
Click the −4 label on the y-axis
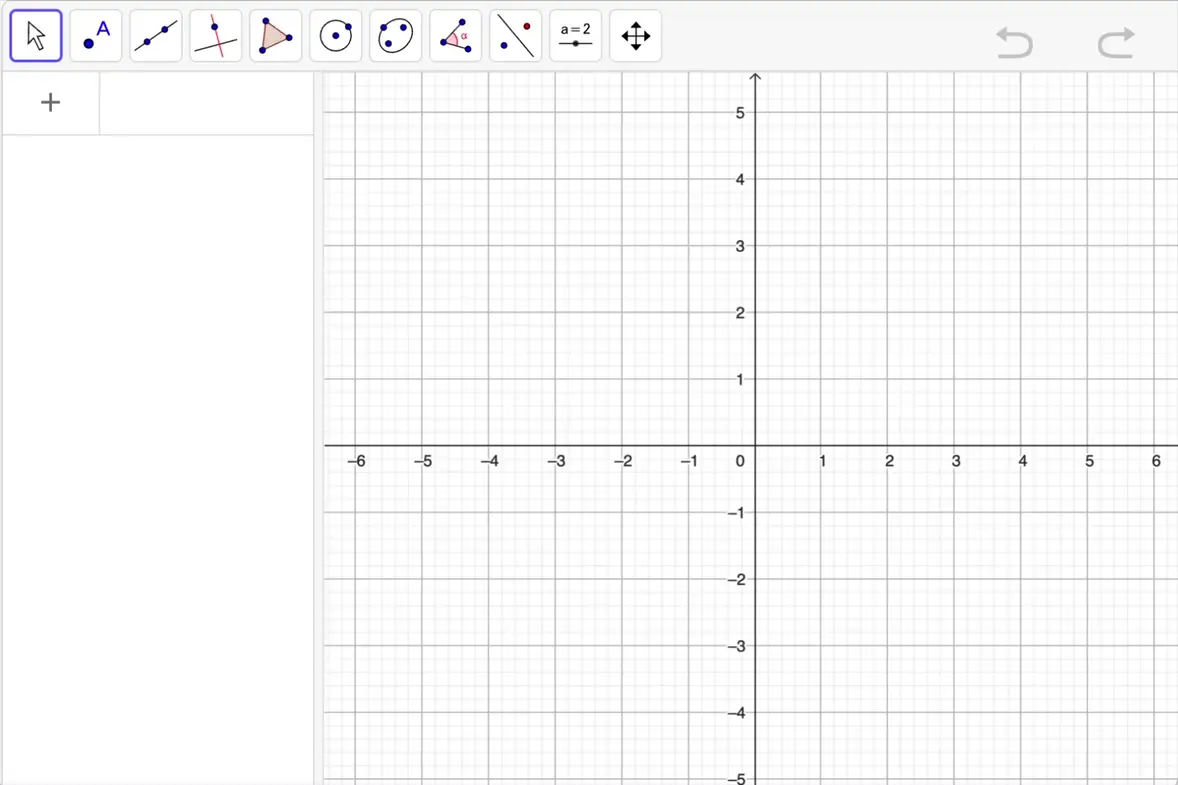point(736,713)
